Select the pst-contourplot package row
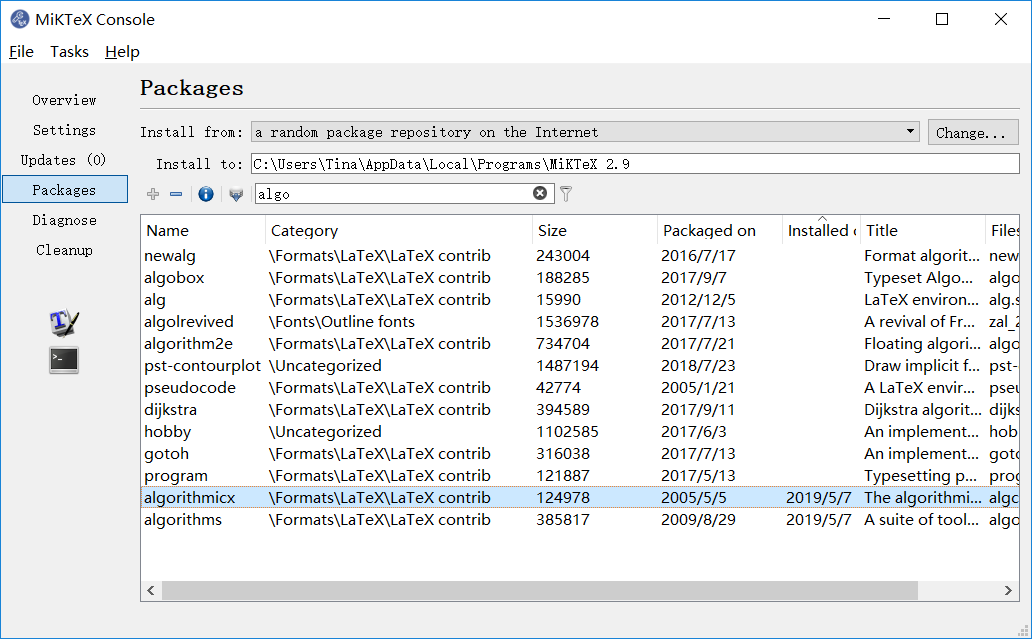This screenshot has width=1032, height=639. (580, 366)
